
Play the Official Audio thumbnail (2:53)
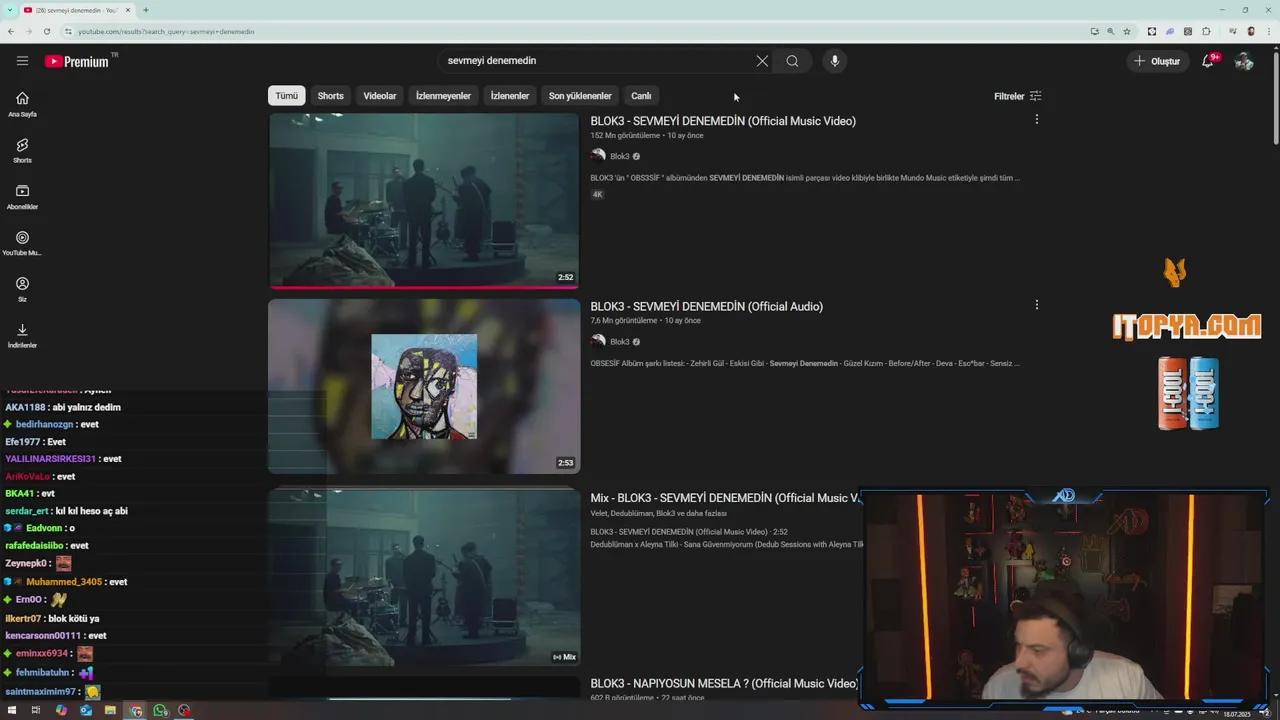424,386
